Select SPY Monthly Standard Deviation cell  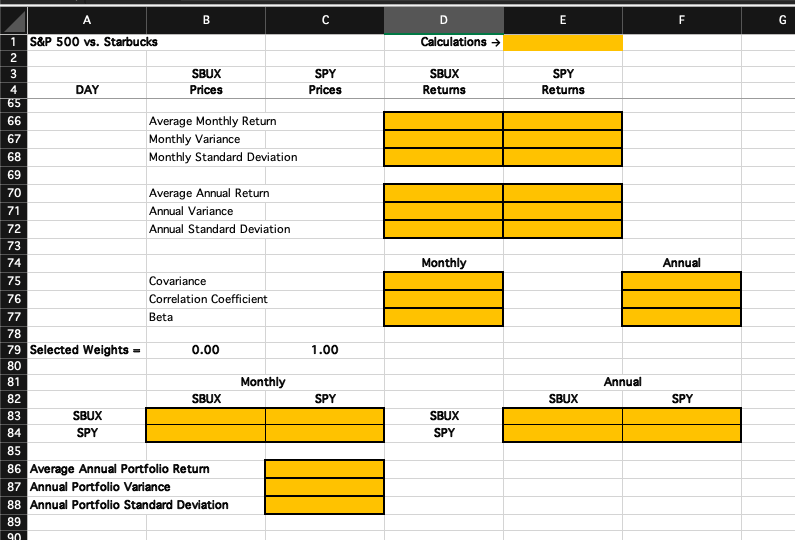[563, 157]
